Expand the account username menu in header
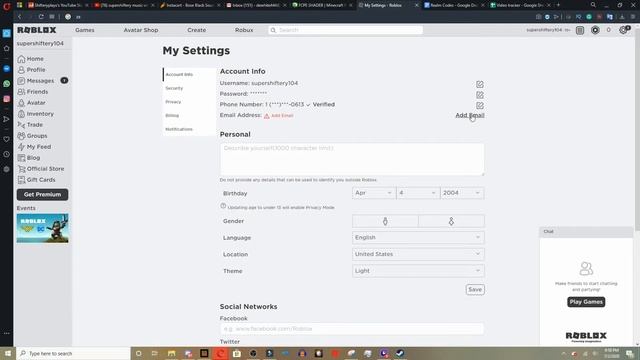The height and width of the screenshot is (360, 640). click(548, 30)
